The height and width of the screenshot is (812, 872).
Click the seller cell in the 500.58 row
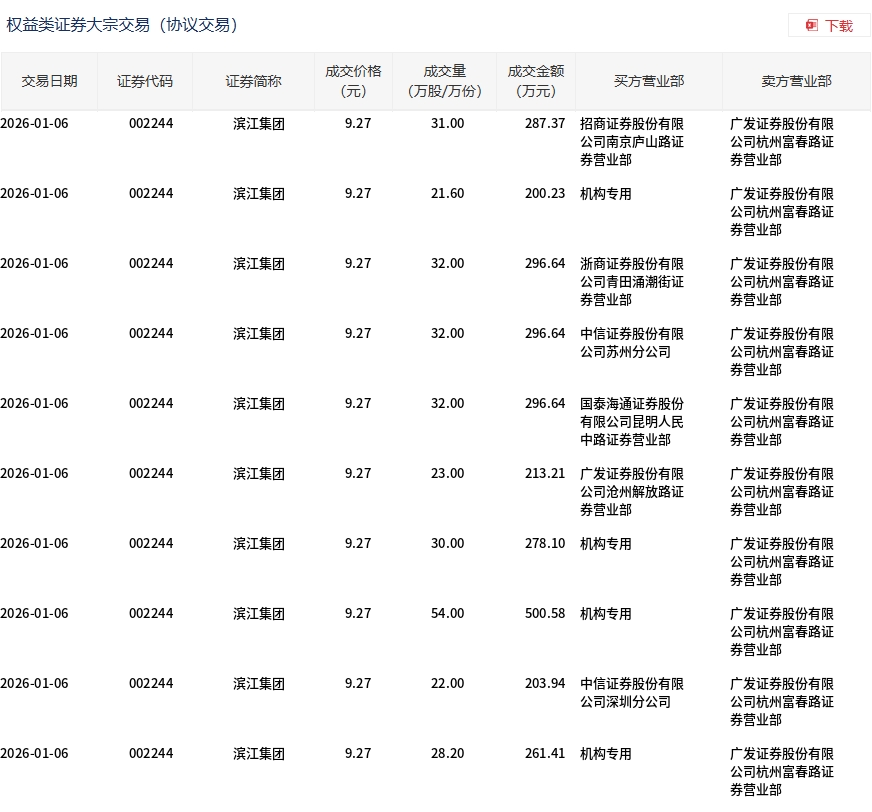click(781, 632)
